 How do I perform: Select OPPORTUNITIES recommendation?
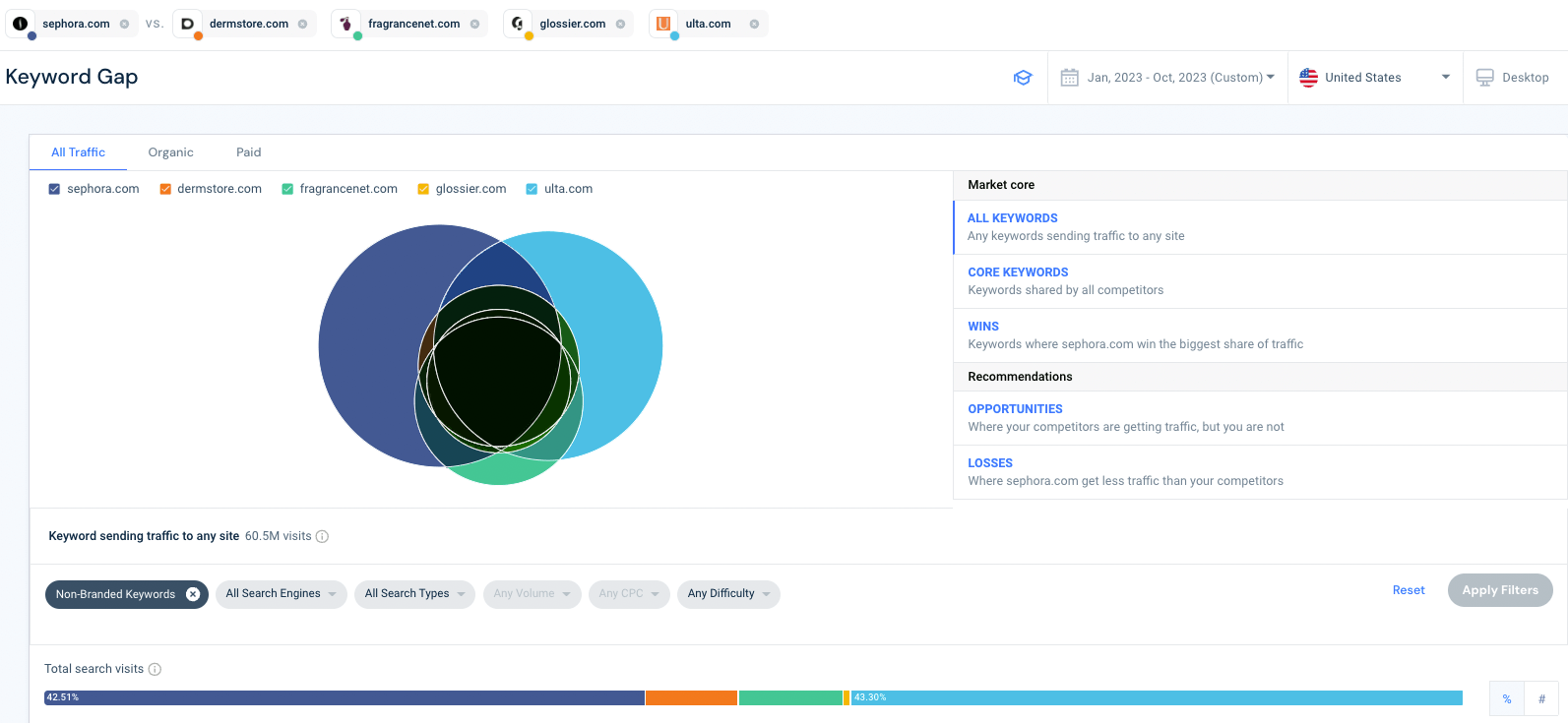pyautogui.click(x=1260, y=418)
